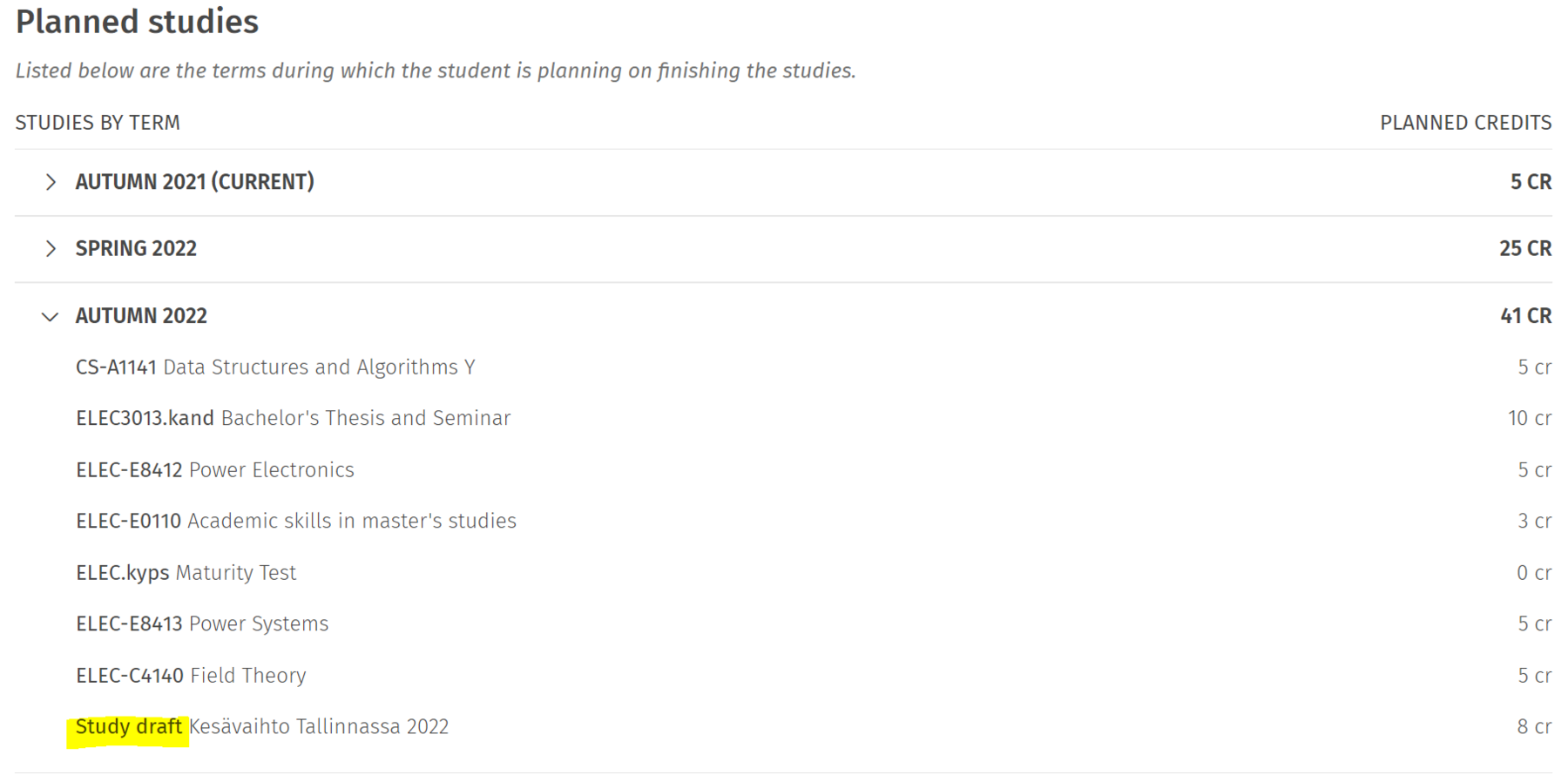Screen dimensions: 1568x775
Task: Select the ELEC-E8412 Power Electronics course
Action: (215, 470)
